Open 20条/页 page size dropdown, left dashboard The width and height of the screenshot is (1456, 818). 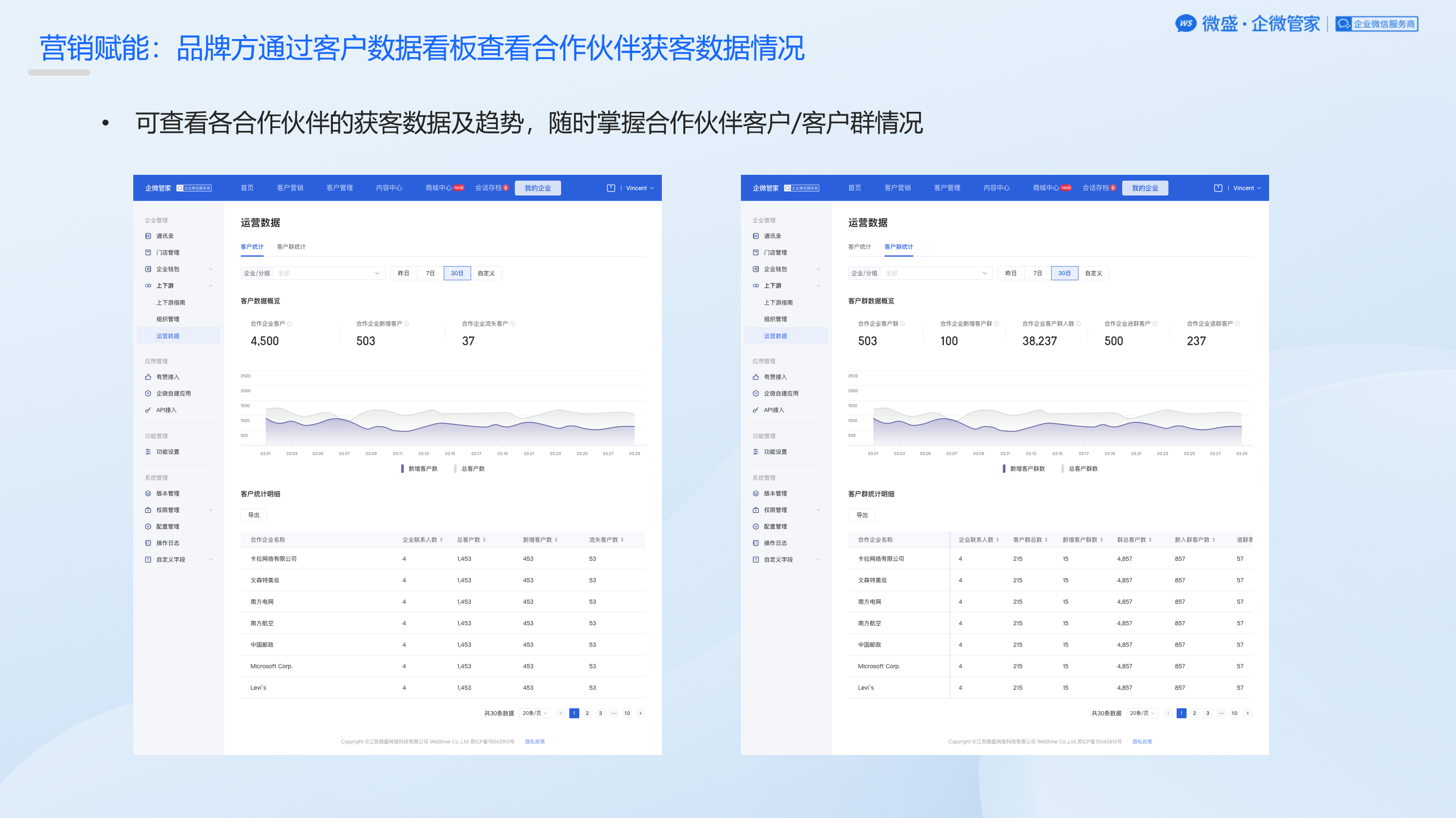tap(534, 713)
